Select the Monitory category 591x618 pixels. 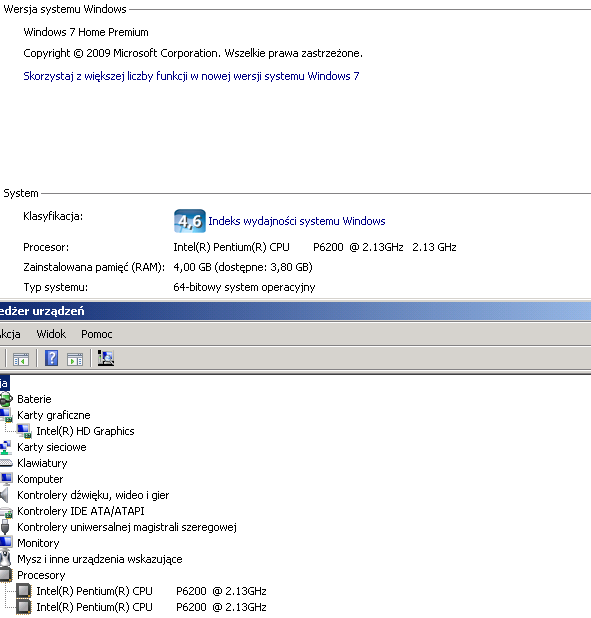coord(38,544)
